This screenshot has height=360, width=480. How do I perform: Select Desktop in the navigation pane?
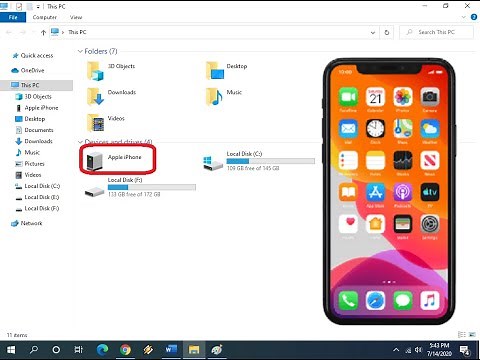click(30, 119)
